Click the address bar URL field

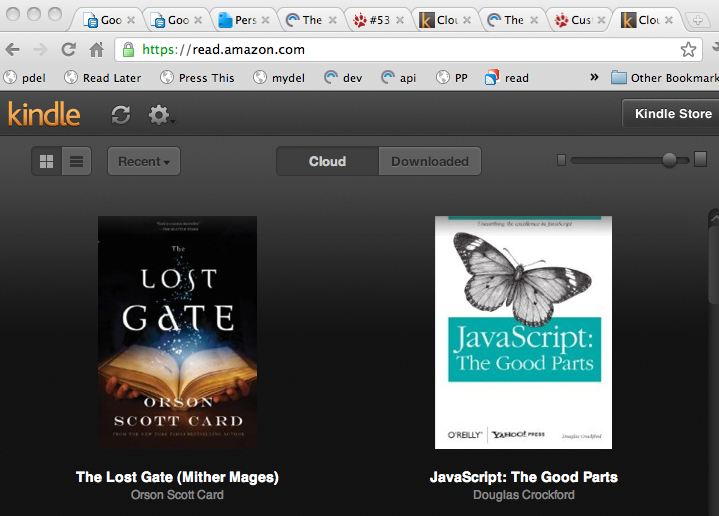pyautogui.click(x=400, y=49)
